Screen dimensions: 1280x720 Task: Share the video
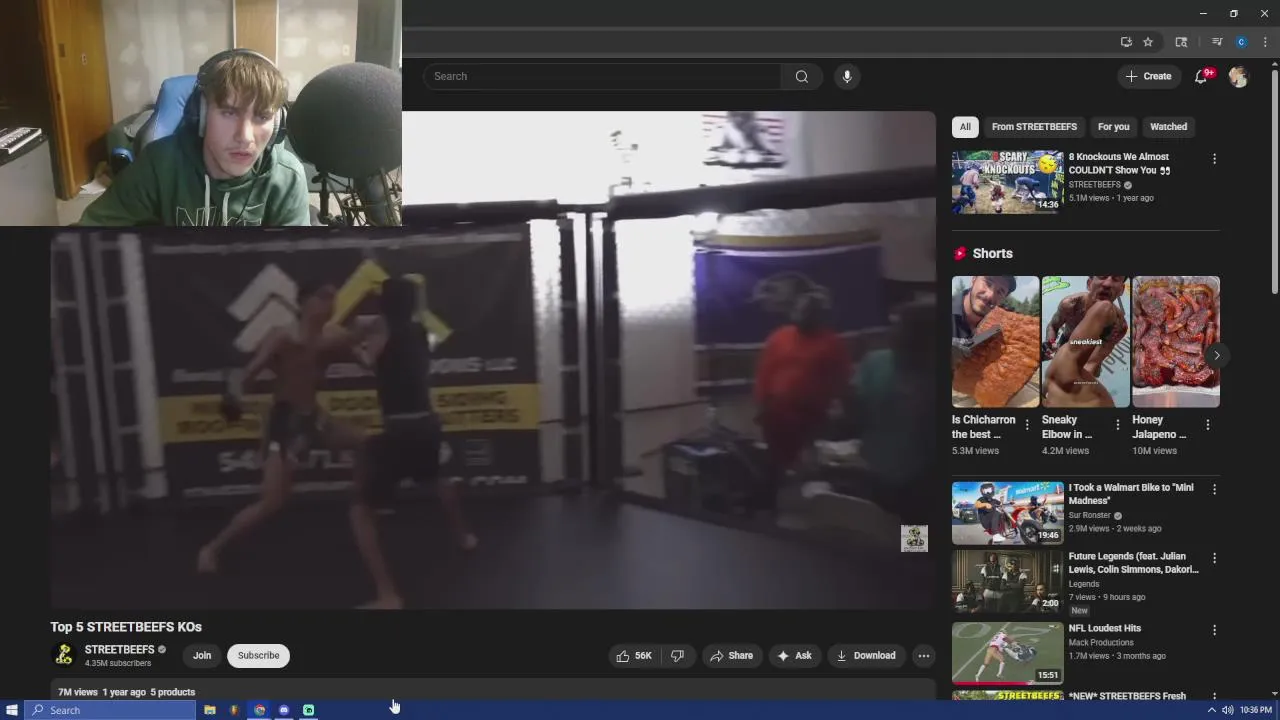click(731, 656)
